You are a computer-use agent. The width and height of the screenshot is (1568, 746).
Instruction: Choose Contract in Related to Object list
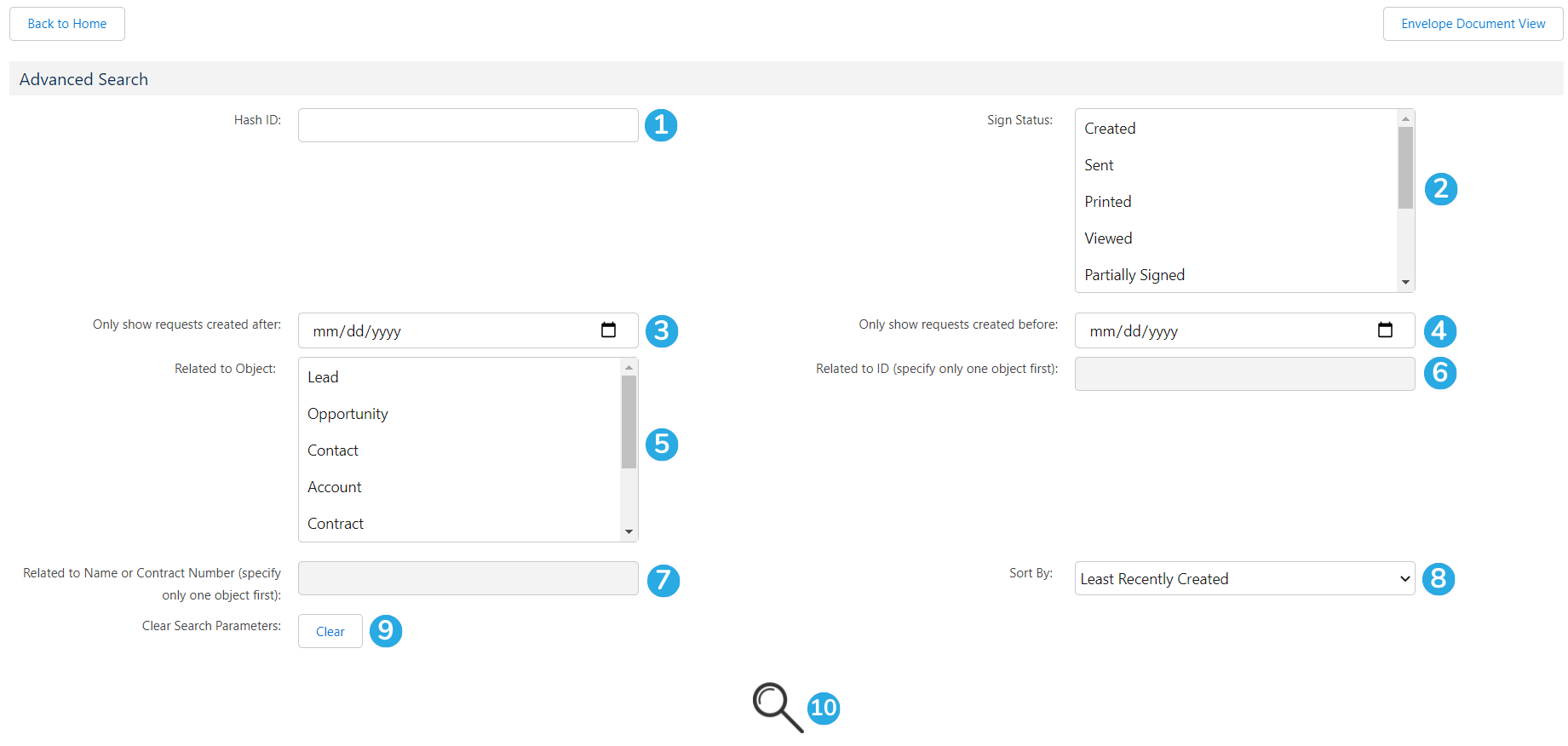click(x=460, y=524)
